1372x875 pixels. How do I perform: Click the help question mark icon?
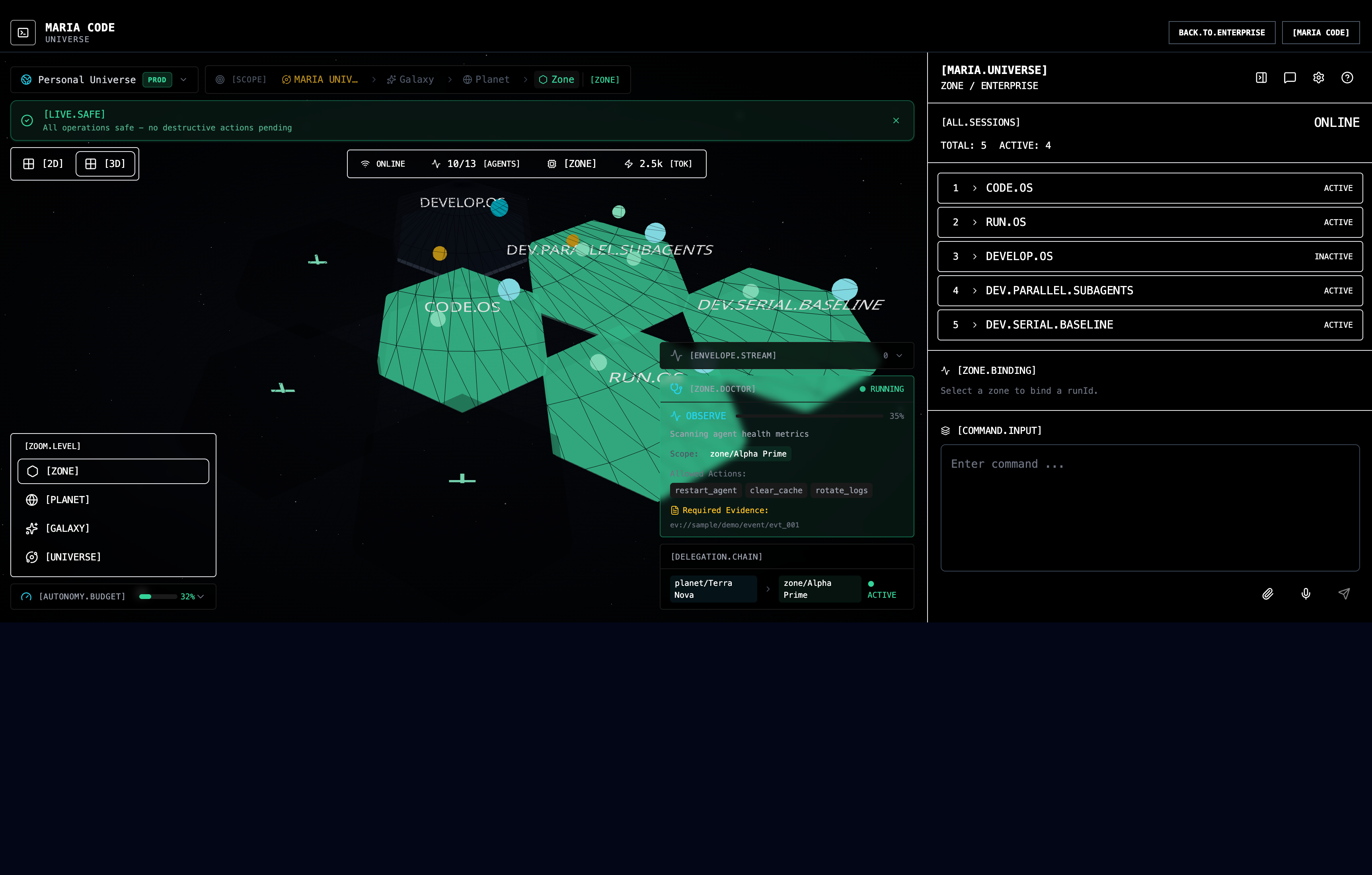coord(1347,78)
